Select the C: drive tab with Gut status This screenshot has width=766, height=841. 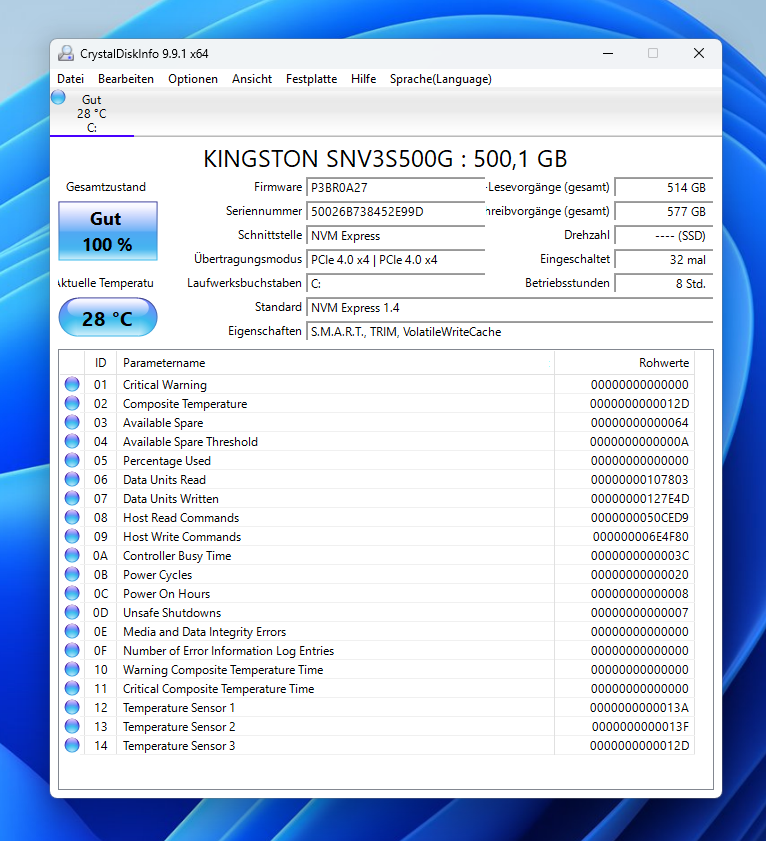tap(92, 113)
